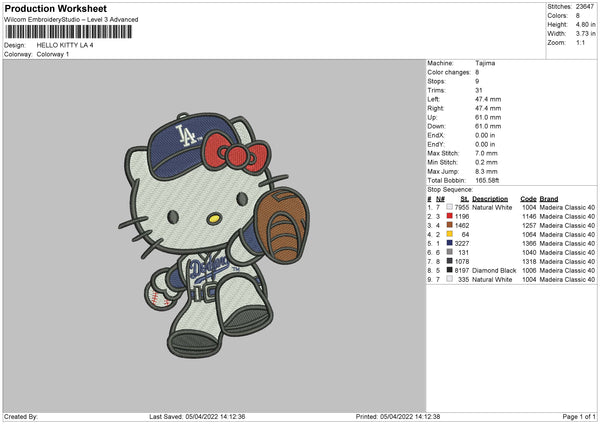600x424 pixels.
Task: Click the Trims value 31
Action: pyautogui.click(x=479, y=90)
